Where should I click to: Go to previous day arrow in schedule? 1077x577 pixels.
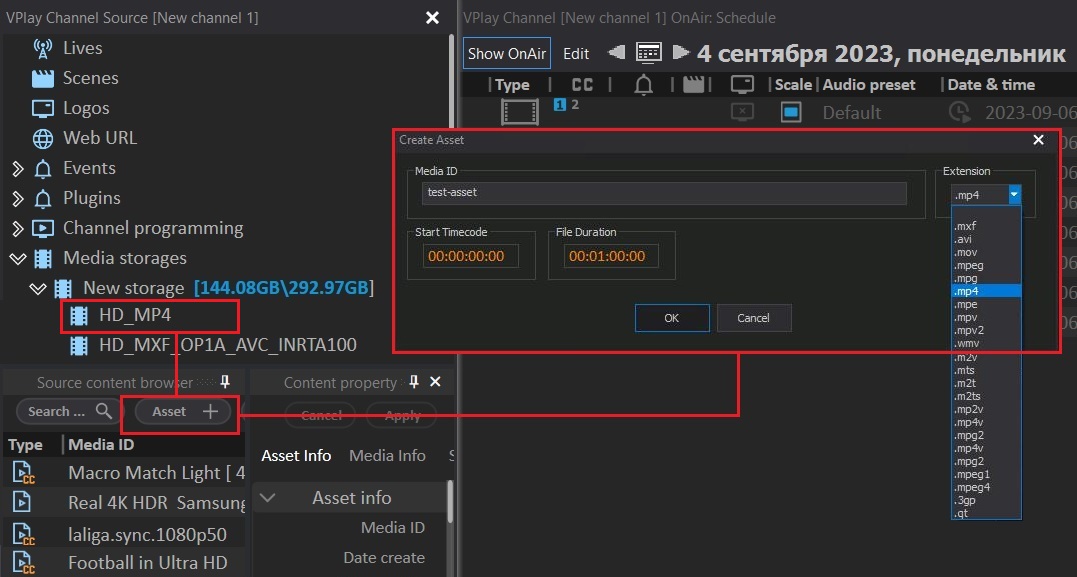point(616,52)
